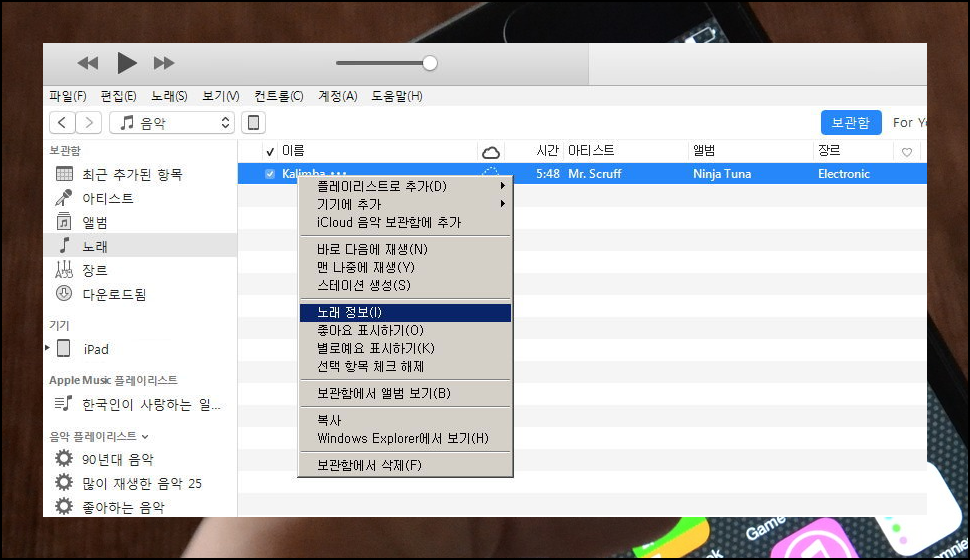Choose 선택 항목 체크 해제
This screenshot has width=970, height=560.
[x=405, y=366]
